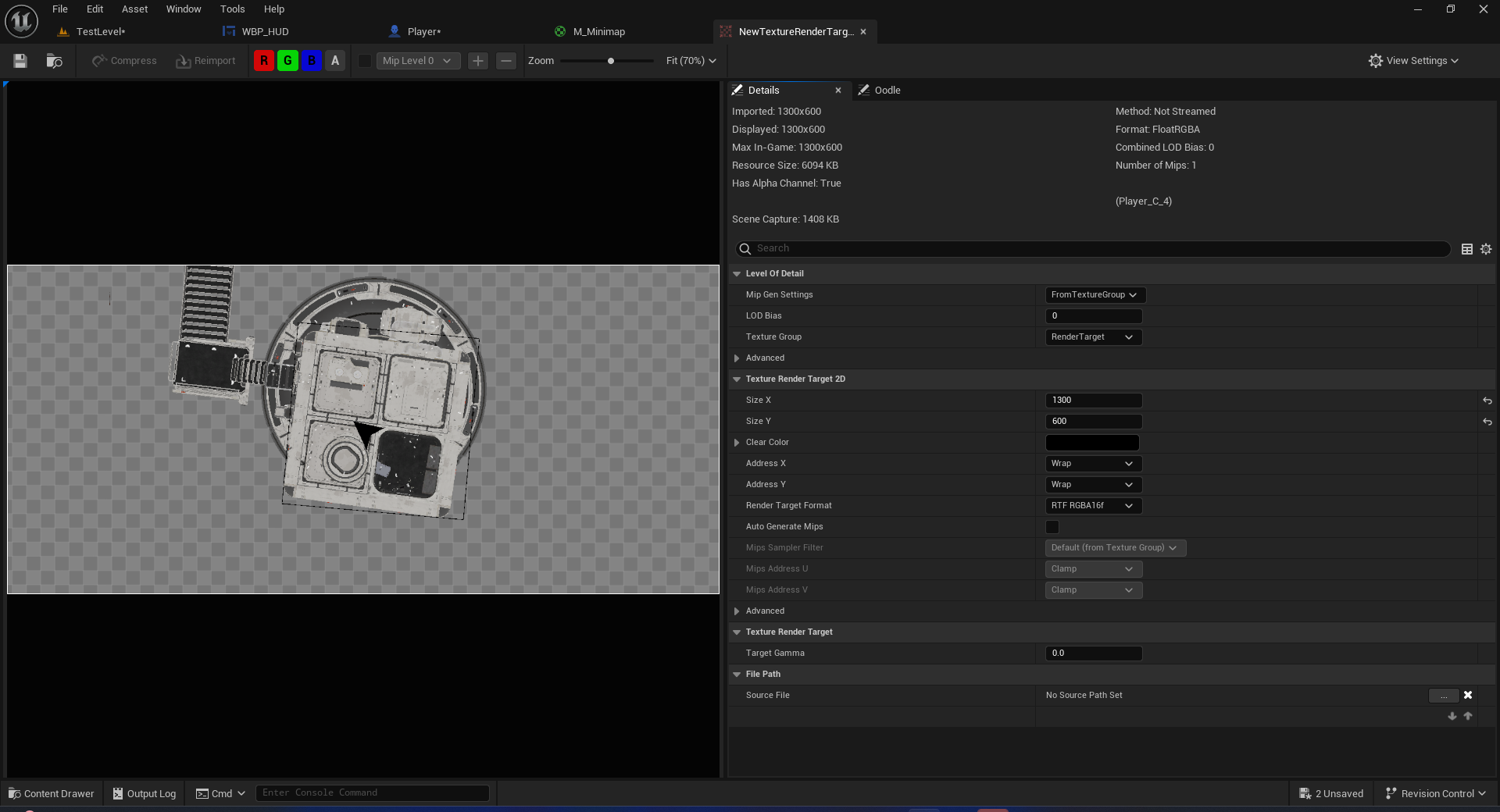Open the Asset menu
1500x812 pixels.
[x=134, y=9]
